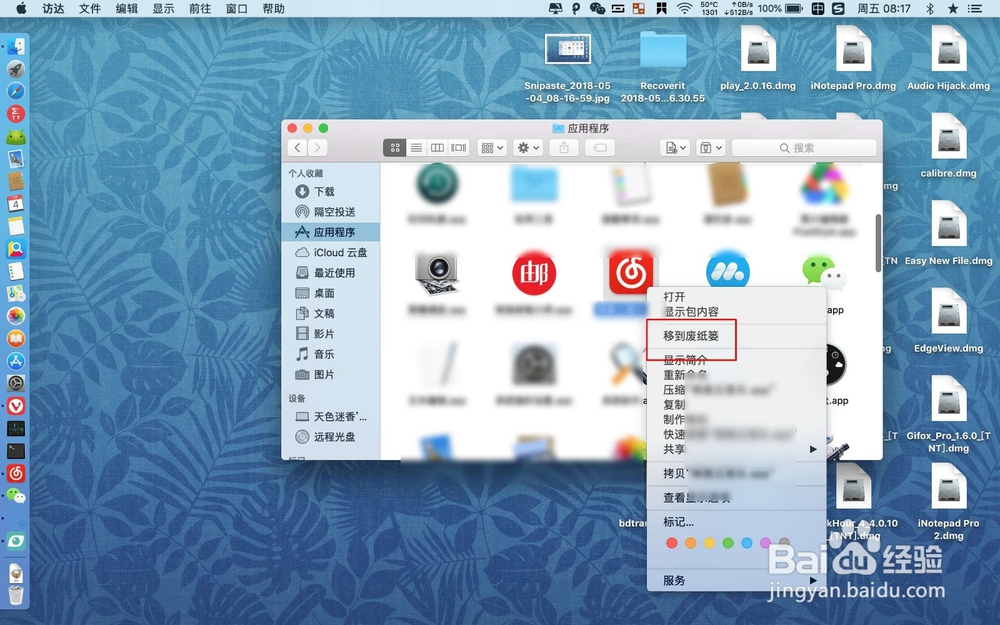Select the WeChat app icon in Finder
Screen dimensions: 1000x625
click(824, 272)
